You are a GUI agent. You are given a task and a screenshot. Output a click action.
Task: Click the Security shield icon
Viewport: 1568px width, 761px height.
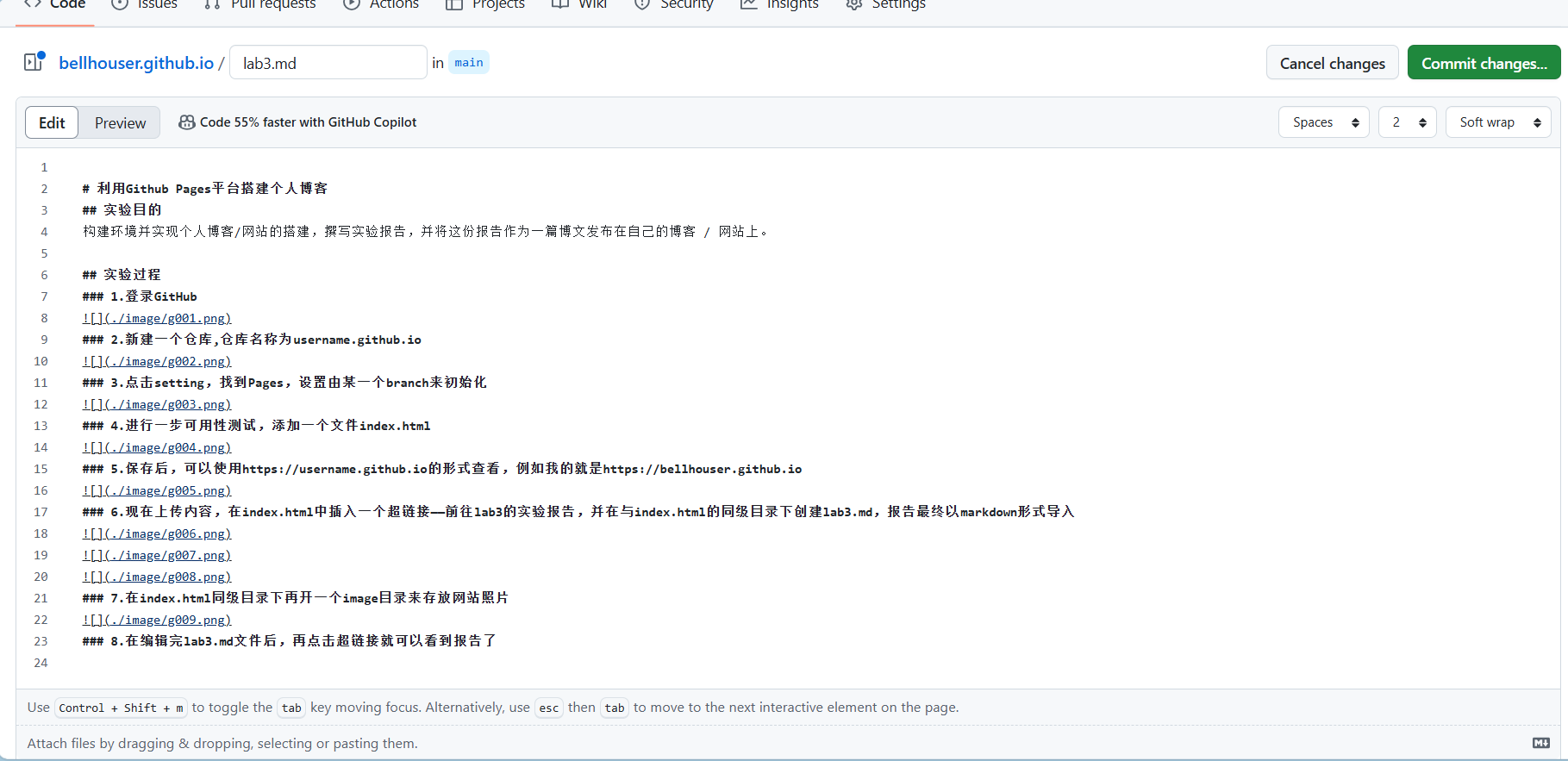pos(642,4)
